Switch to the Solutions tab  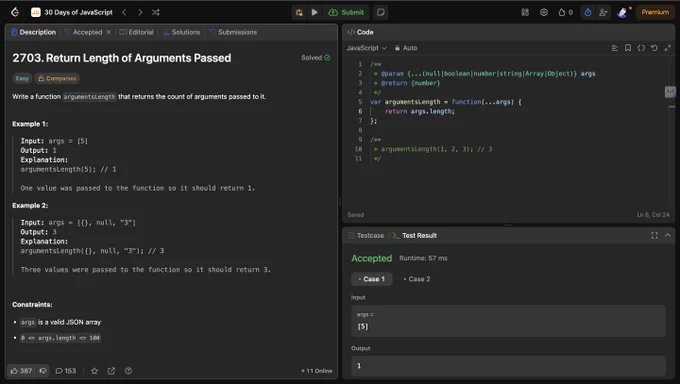tap(182, 32)
